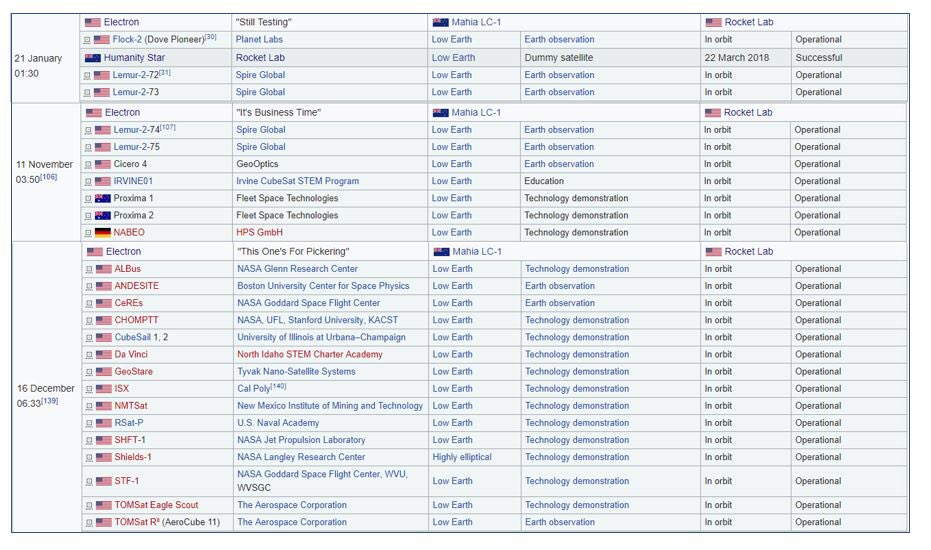Open the U.S. Naval Academy link
This screenshot has height=550, width=931.
click(x=278, y=423)
